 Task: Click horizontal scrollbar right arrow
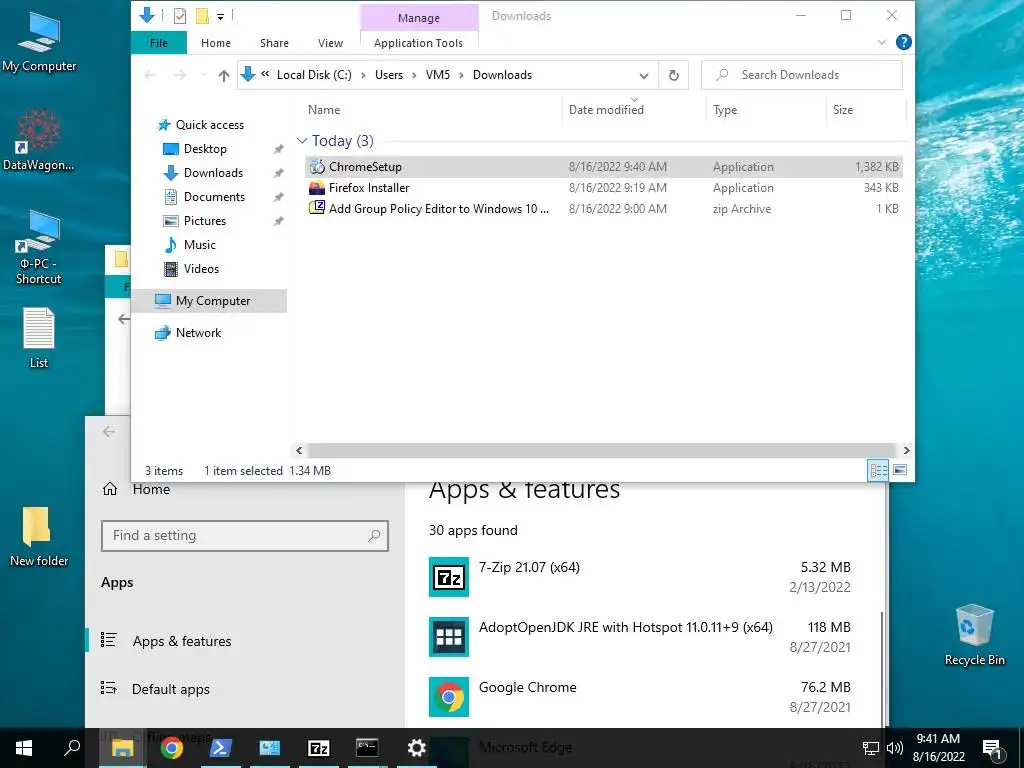pyautogui.click(x=906, y=451)
